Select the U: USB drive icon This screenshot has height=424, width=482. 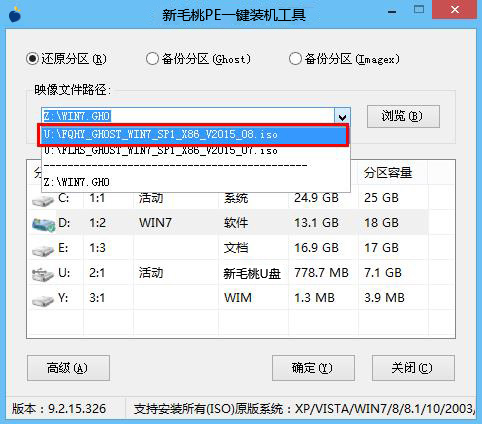coord(43,274)
